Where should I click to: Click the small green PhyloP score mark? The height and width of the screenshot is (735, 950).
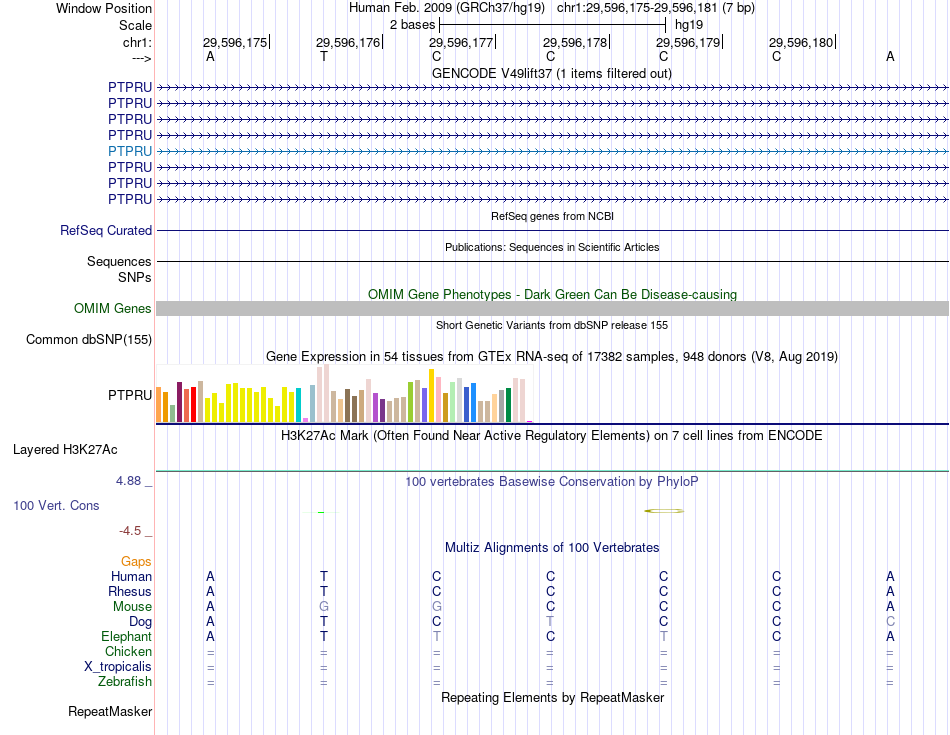click(321, 513)
